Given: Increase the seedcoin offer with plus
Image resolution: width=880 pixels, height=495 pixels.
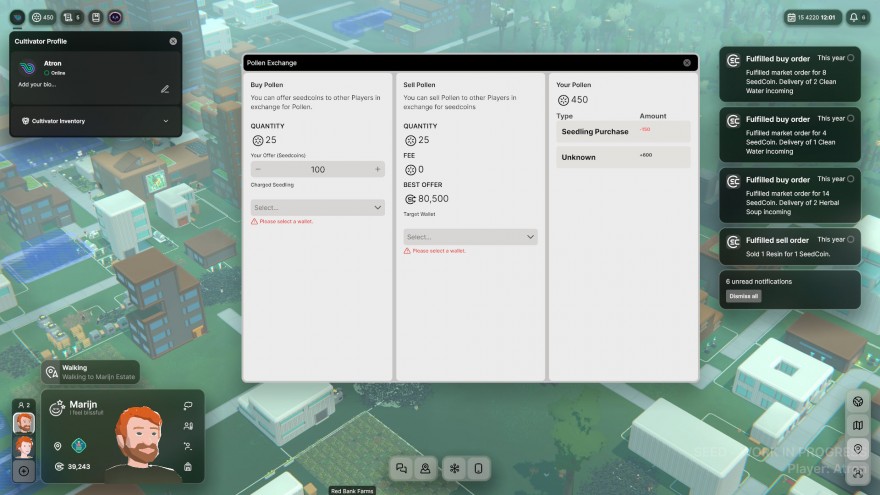Looking at the screenshot, I should (x=378, y=169).
